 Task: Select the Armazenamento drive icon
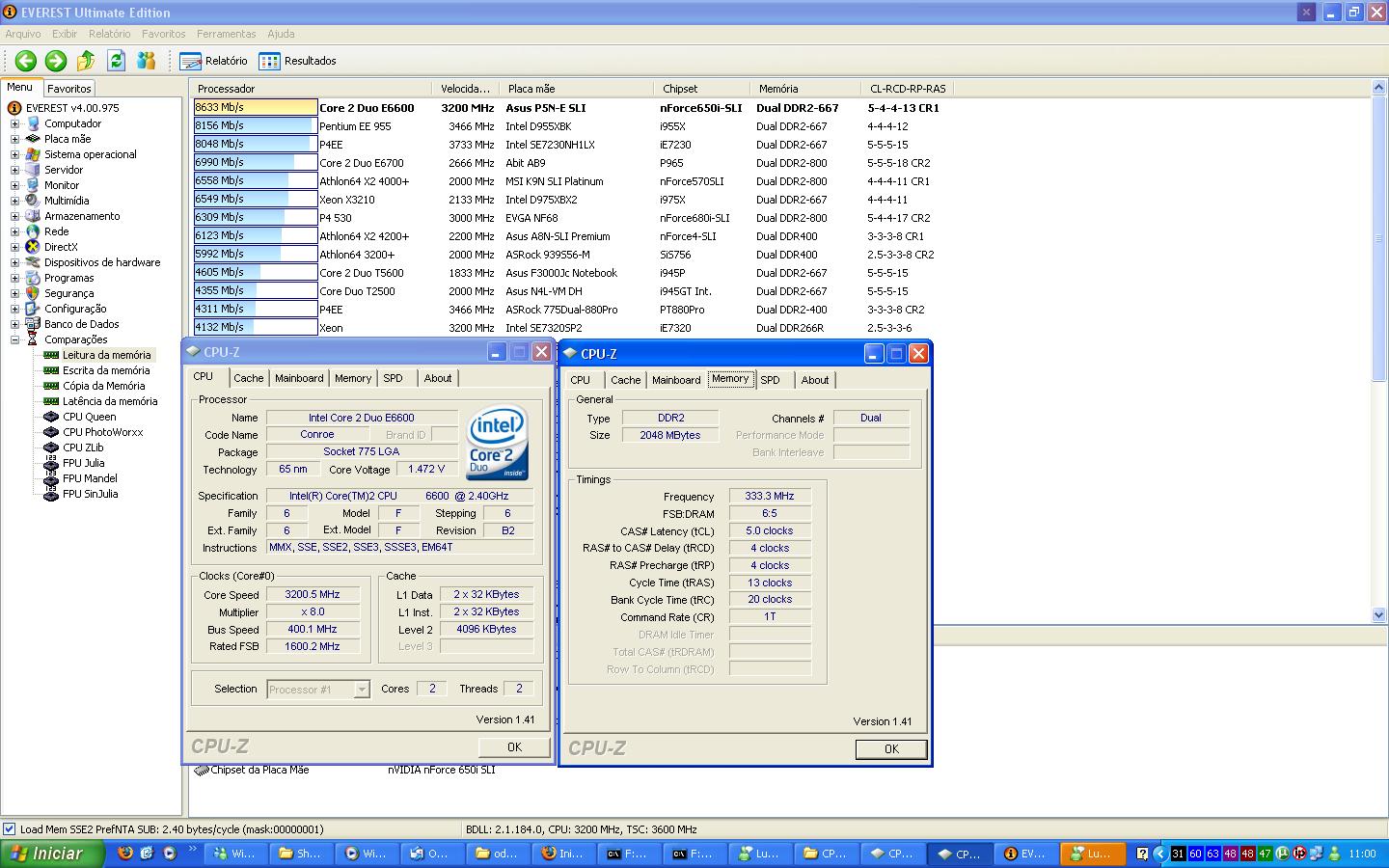click(33, 216)
